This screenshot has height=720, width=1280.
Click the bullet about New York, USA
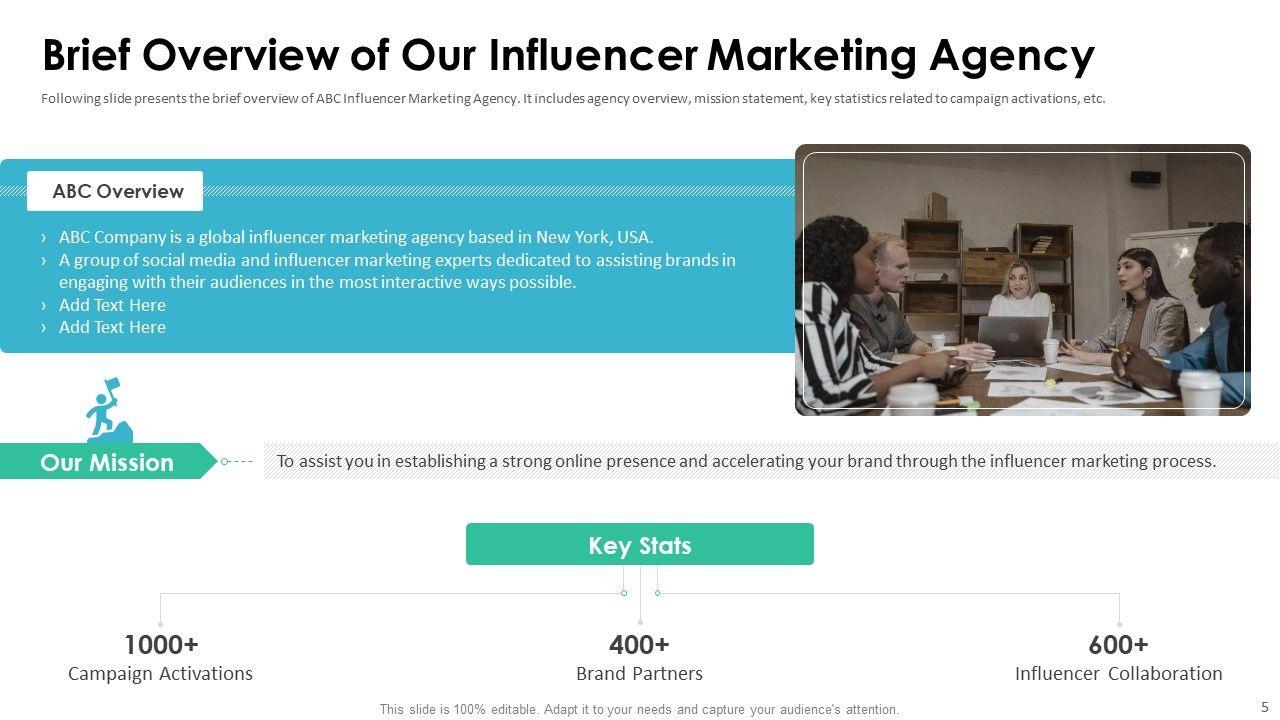355,237
